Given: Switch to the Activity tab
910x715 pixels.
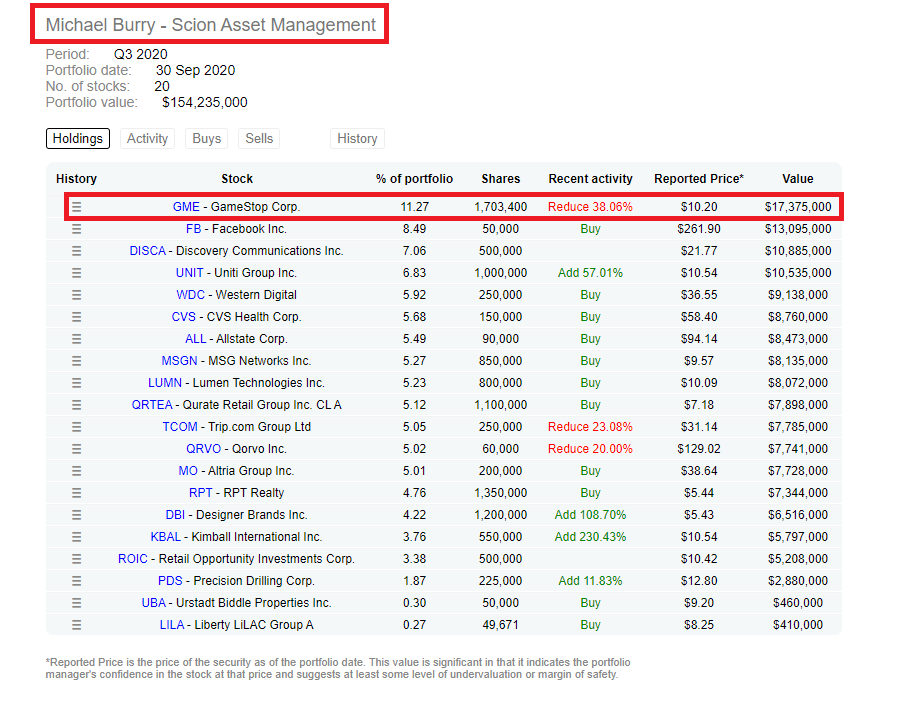Looking at the screenshot, I should (147, 139).
